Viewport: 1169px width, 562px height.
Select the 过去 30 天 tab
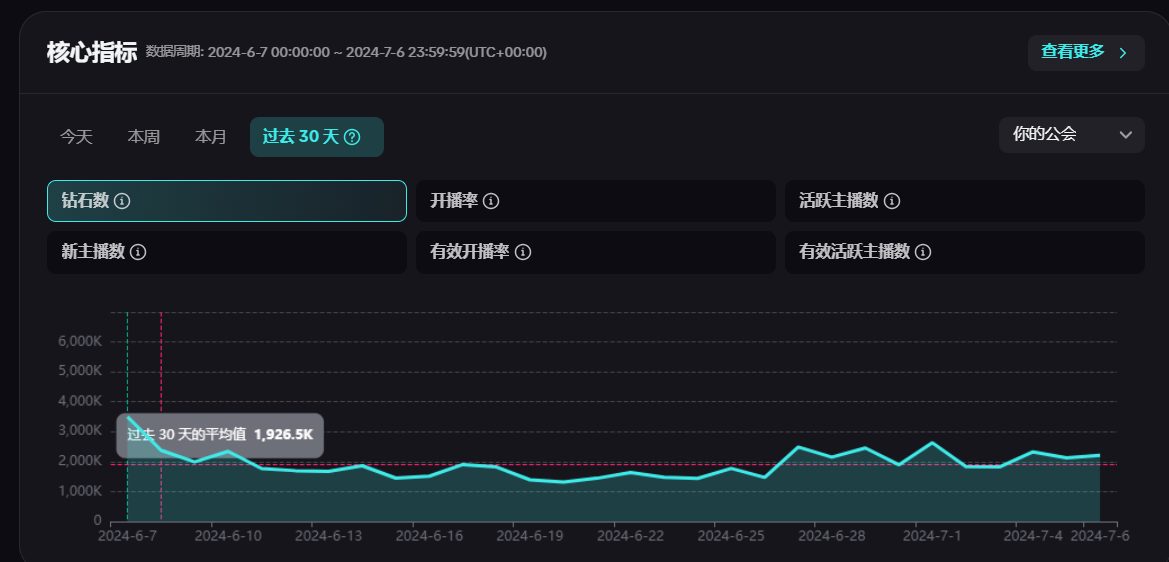(317, 137)
